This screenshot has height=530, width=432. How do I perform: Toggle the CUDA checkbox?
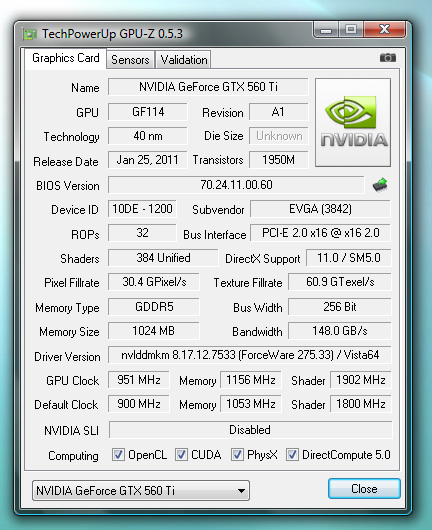[x=181, y=455]
